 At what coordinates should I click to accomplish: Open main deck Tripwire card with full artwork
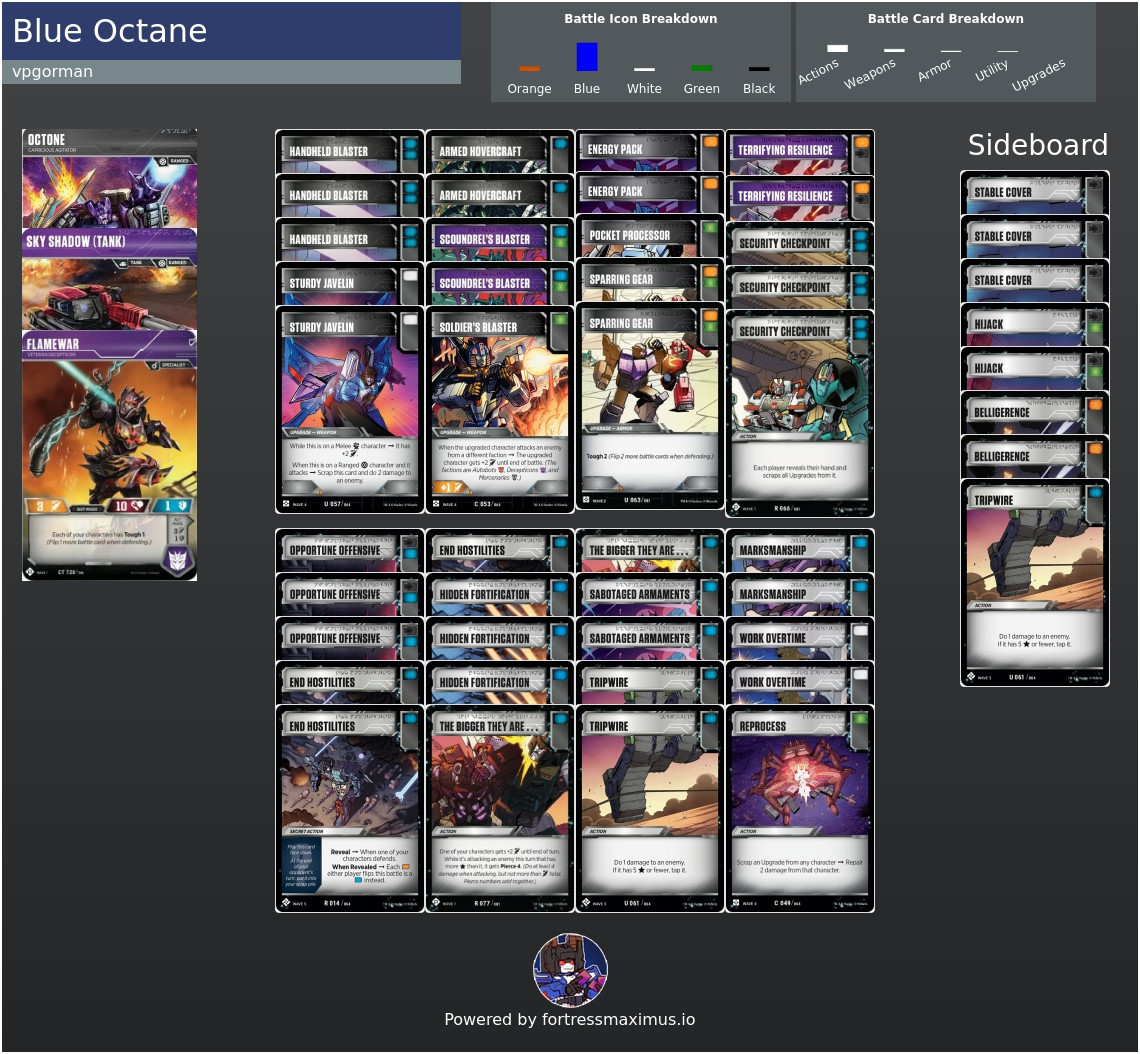click(649, 808)
